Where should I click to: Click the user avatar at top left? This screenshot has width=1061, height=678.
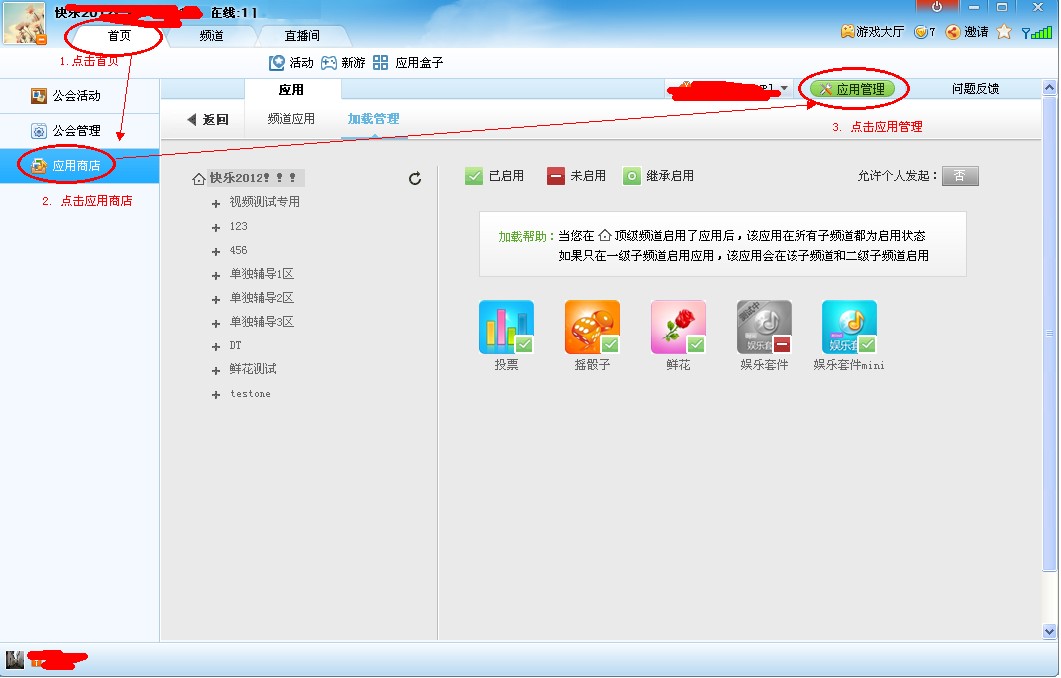pos(24,23)
